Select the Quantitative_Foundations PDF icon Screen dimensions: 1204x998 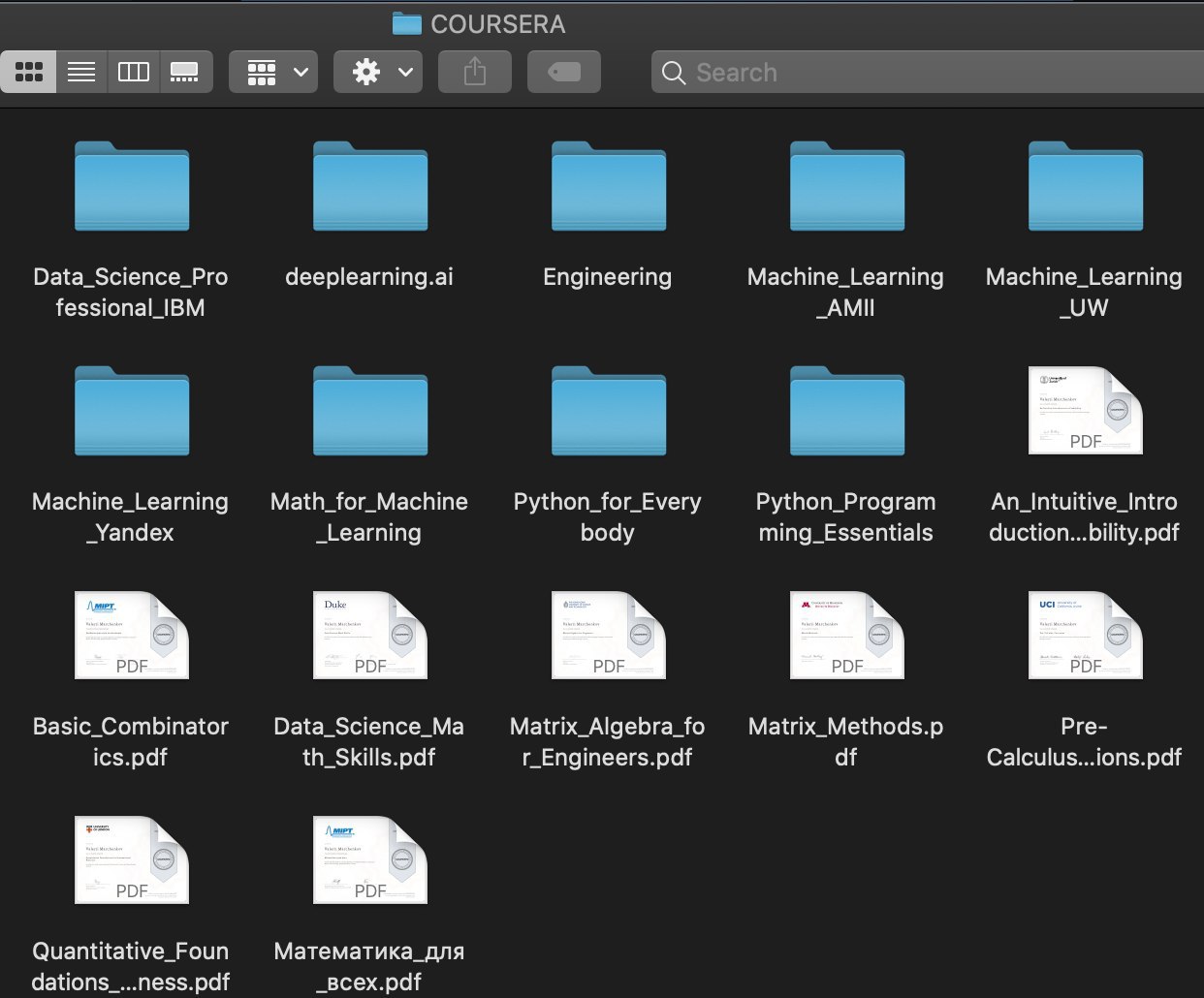pos(132,859)
